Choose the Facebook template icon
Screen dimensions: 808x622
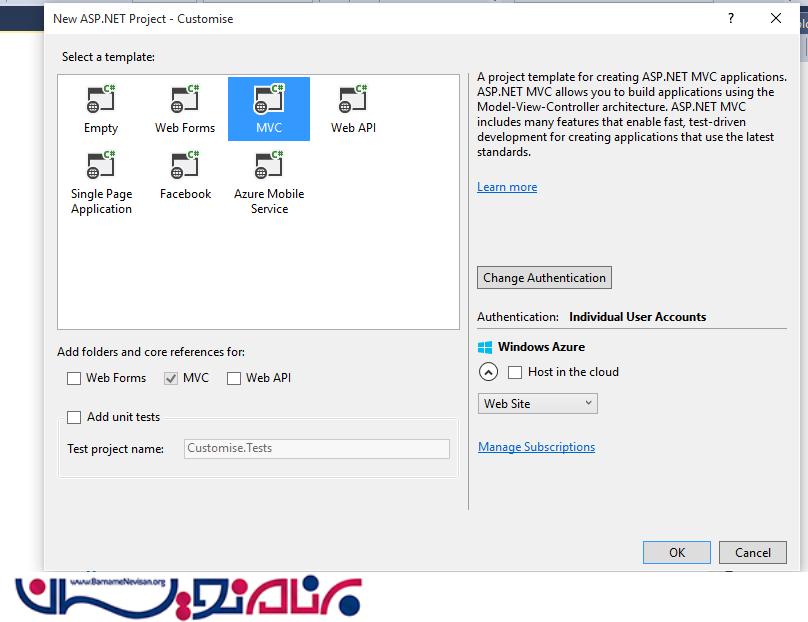pyautogui.click(x=185, y=165)
